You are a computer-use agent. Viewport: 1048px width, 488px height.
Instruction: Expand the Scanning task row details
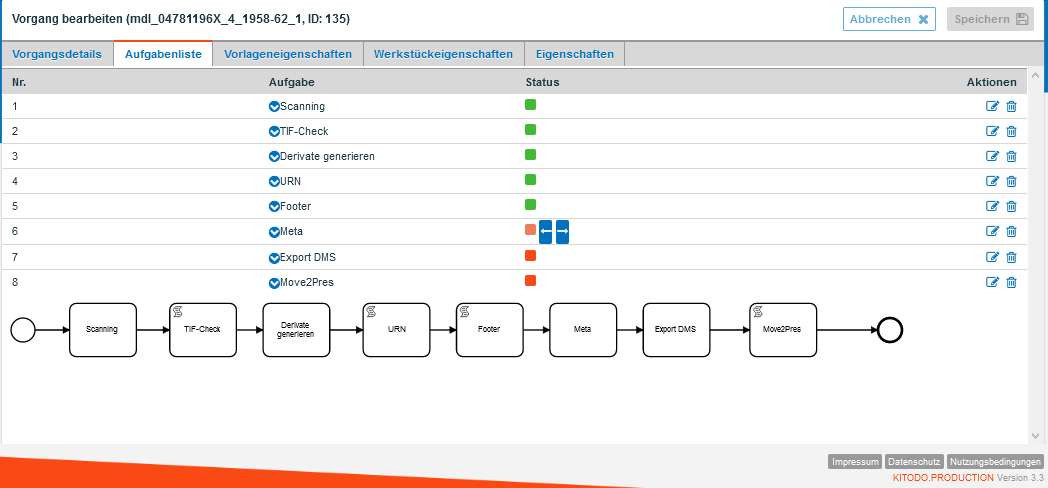click(274, 106)
